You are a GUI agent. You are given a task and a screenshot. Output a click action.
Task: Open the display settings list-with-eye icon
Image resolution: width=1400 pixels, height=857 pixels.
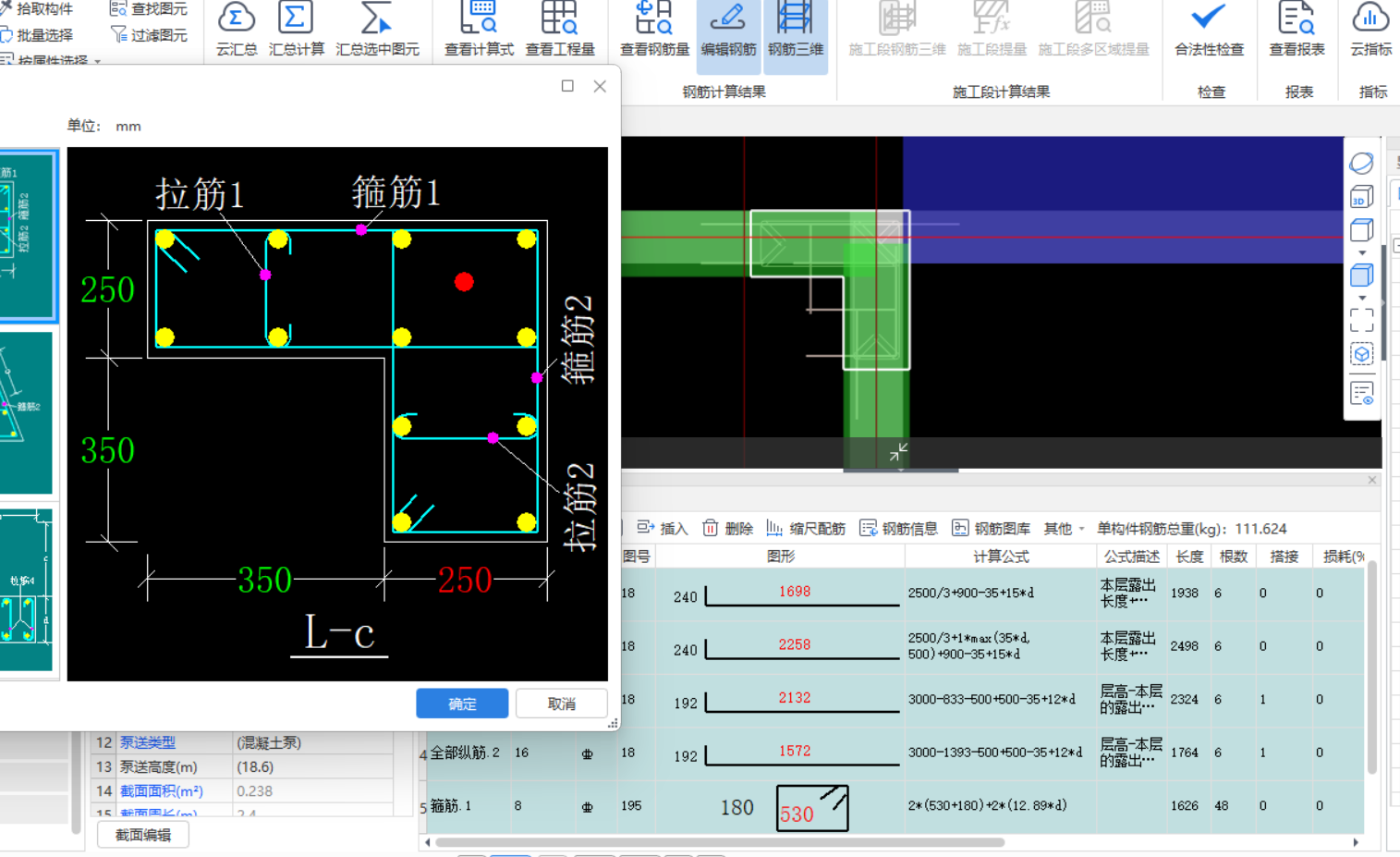pyautogui.click(x=1361, y=394)
